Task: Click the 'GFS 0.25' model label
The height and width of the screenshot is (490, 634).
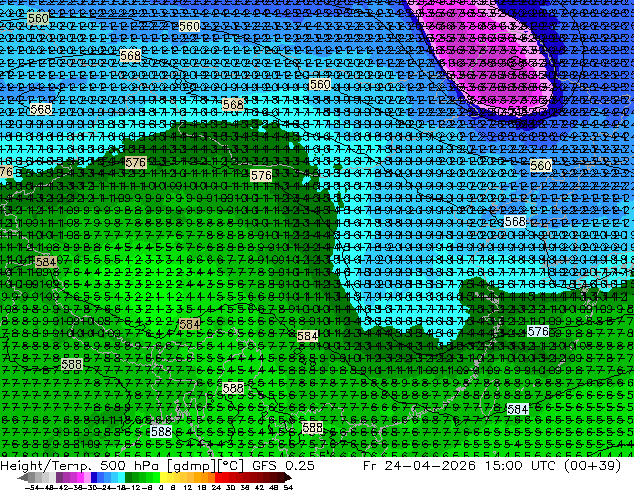Action: click(283, 465)
